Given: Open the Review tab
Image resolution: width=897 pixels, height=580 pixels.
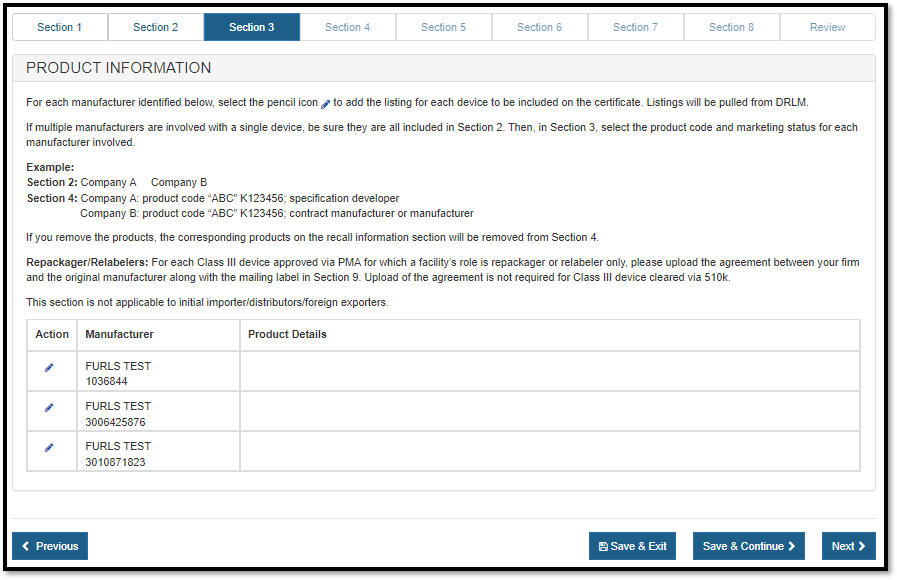Looking at the screenshot, I should [x=827, y=27].
